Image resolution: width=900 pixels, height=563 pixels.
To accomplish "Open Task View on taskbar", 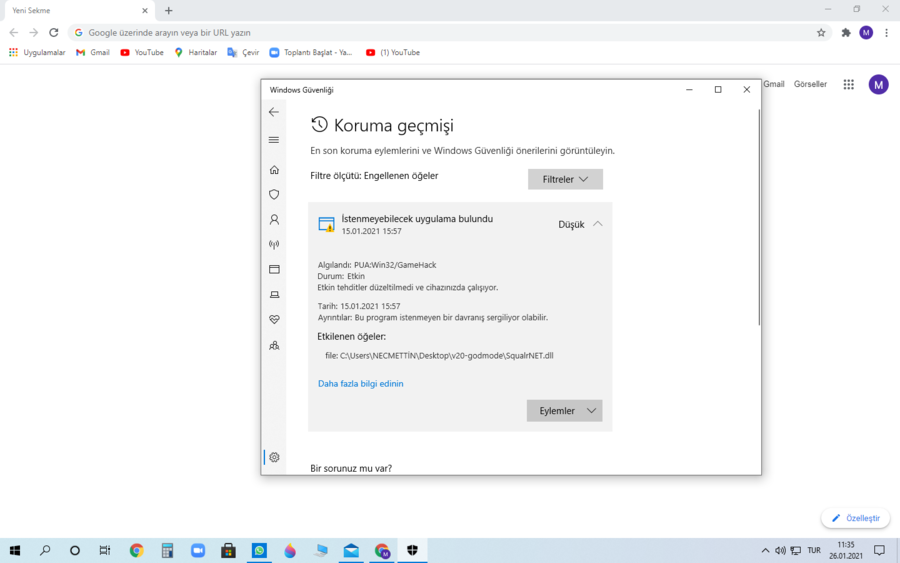I will pyautogui.click(x=104, y=550).
